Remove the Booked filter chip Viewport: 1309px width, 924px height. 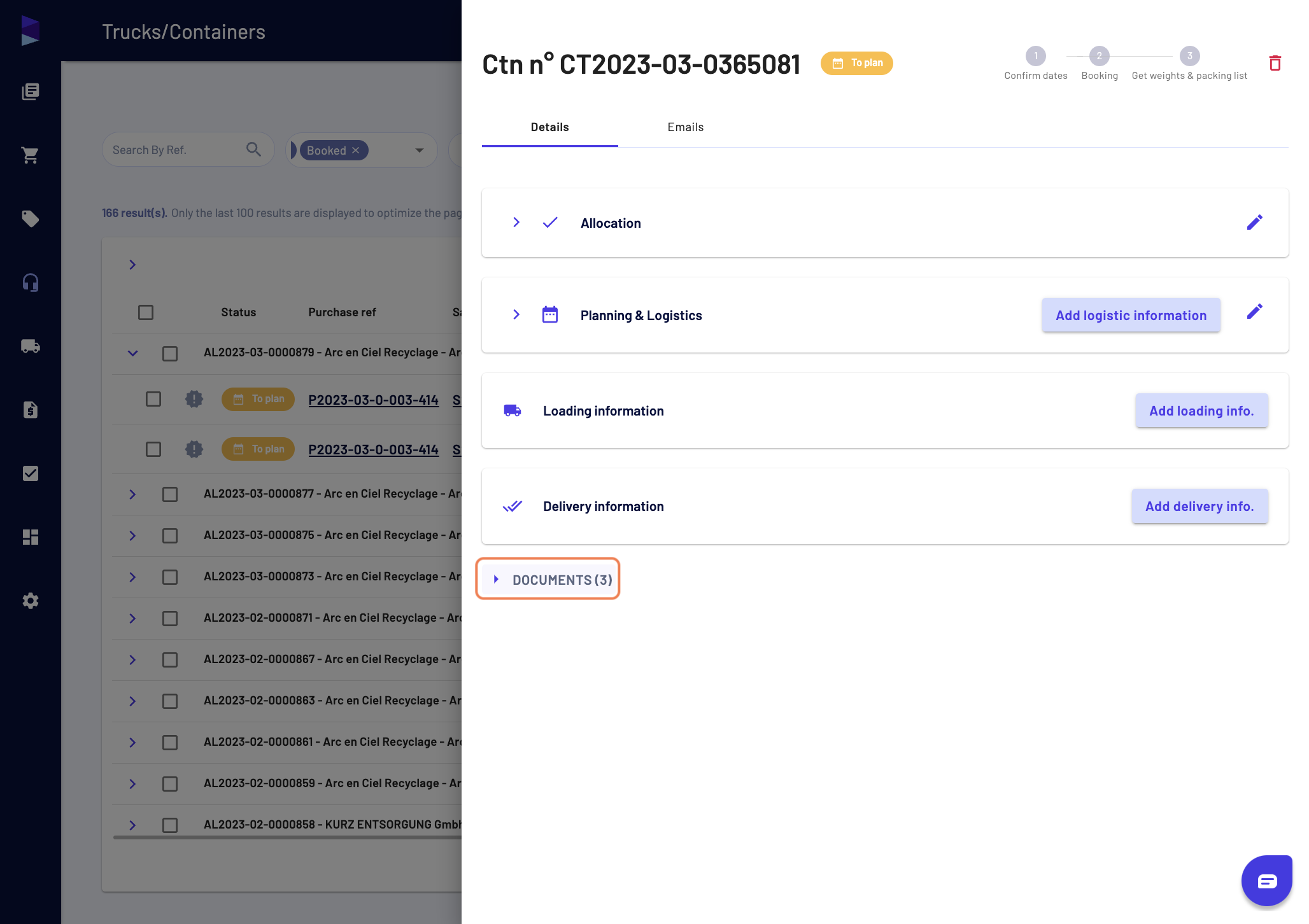pyautogui.click(x=355, y=150)
